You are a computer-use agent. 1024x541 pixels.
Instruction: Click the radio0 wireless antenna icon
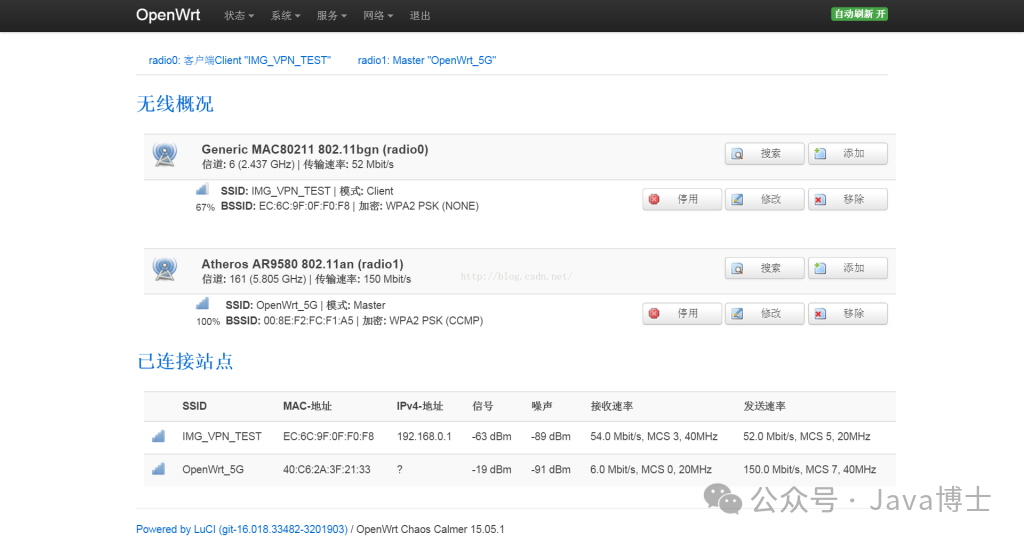pos(165,155)
